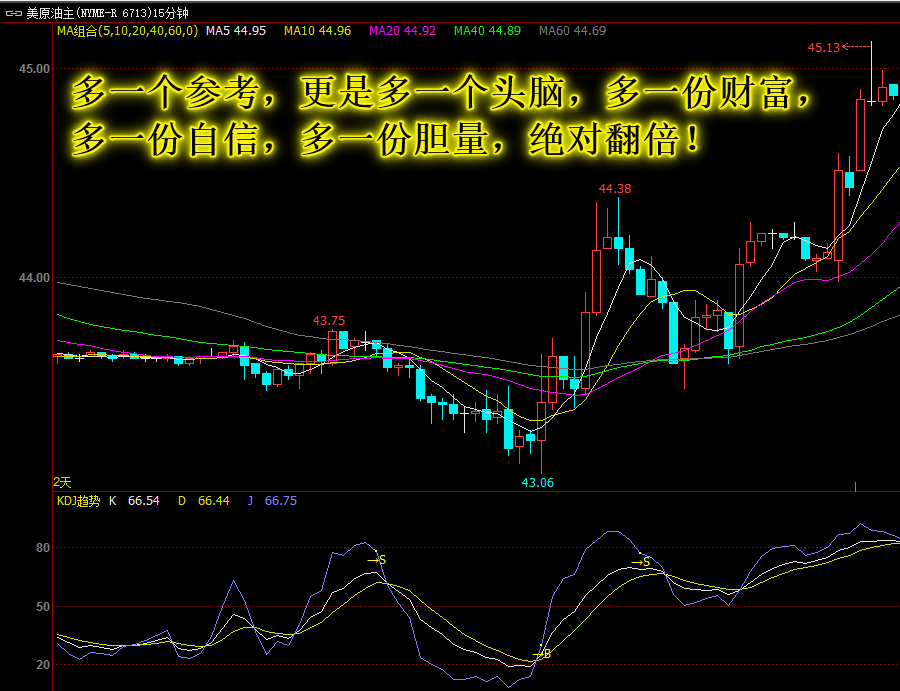The height and width of the screenshot is (691, 900).
Task: Click the MA5 44.95 value label
Action: (x=236, y=31)
